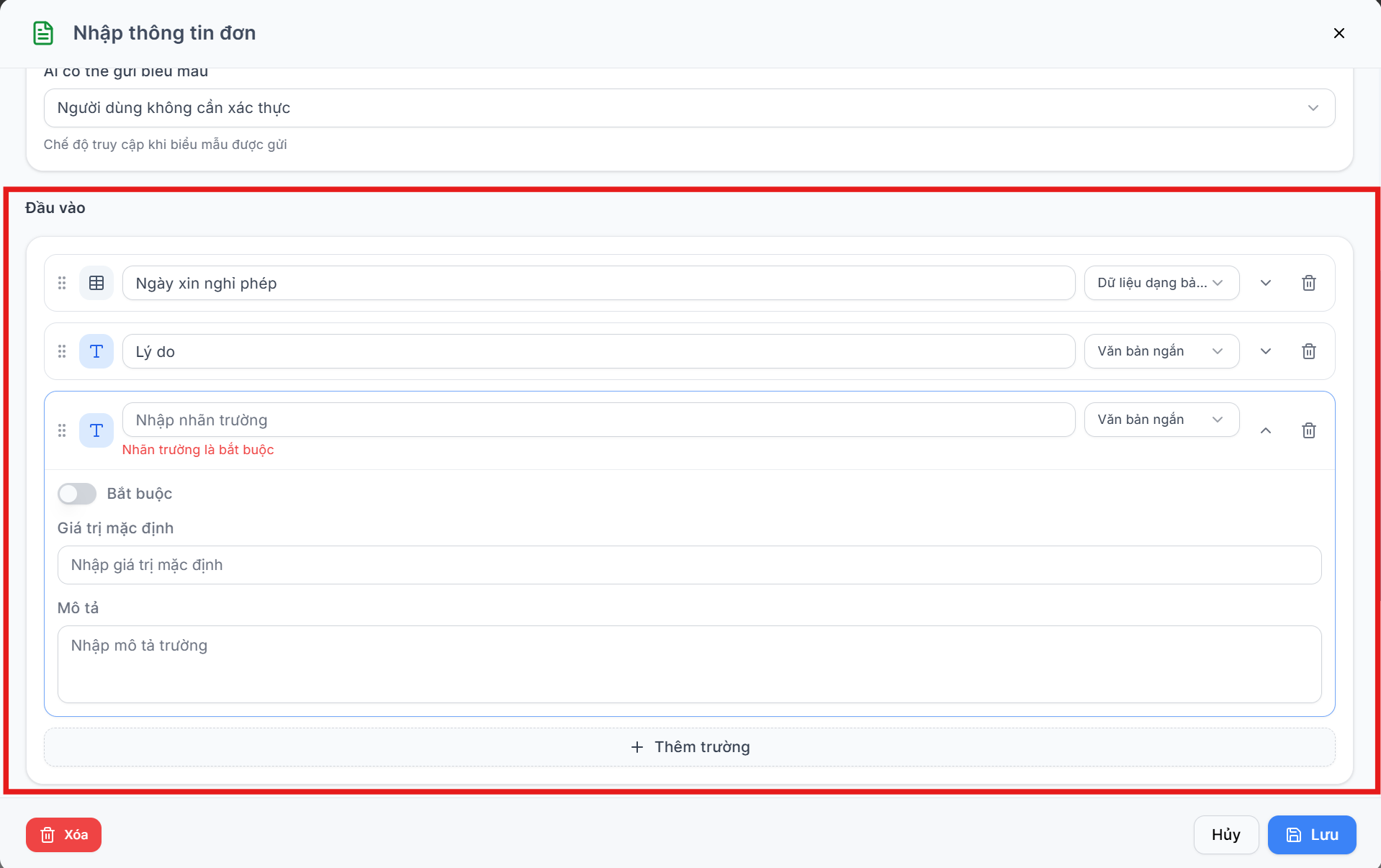1381x868 pixels.
Task: Grab the drag handle of Lý do row
Action: tap(62, 351)
